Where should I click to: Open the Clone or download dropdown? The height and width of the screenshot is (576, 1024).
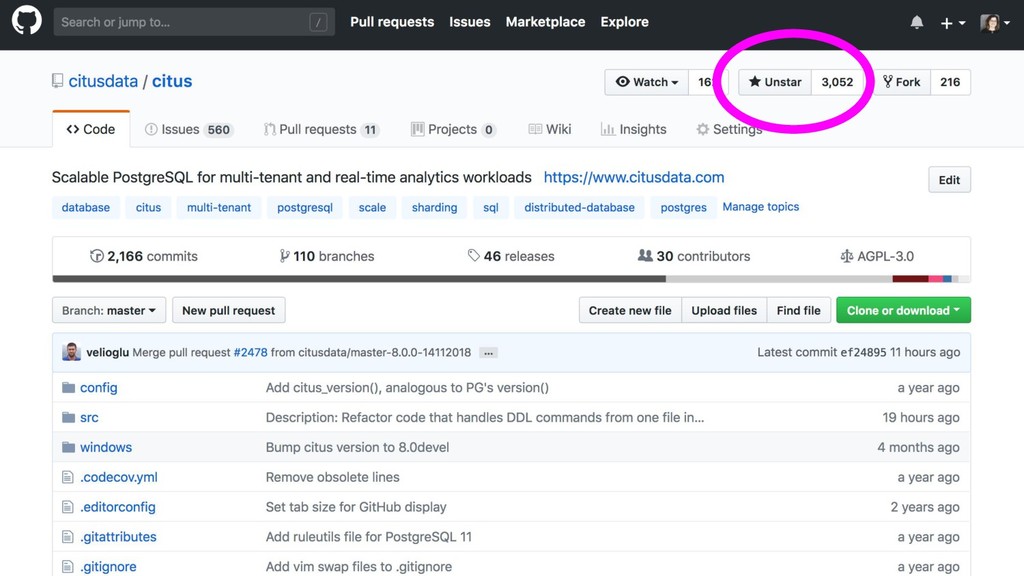pos(903,310)
